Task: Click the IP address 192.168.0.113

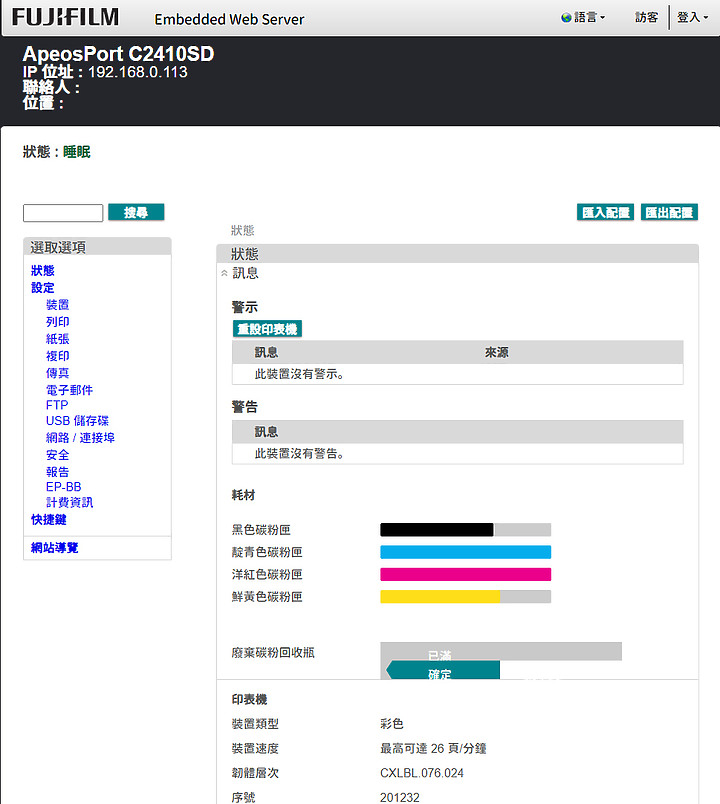Action: pyautogui.click(x=138, y=72)
